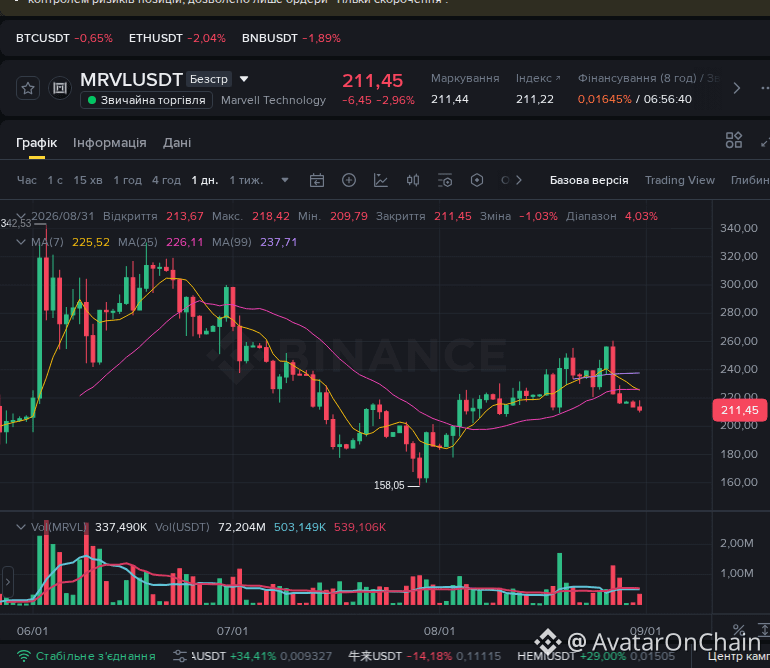The image size is (770, 668).
Task: Change chart type with candlestick icon
Action: pyautogui.click(x=413, y=180)
